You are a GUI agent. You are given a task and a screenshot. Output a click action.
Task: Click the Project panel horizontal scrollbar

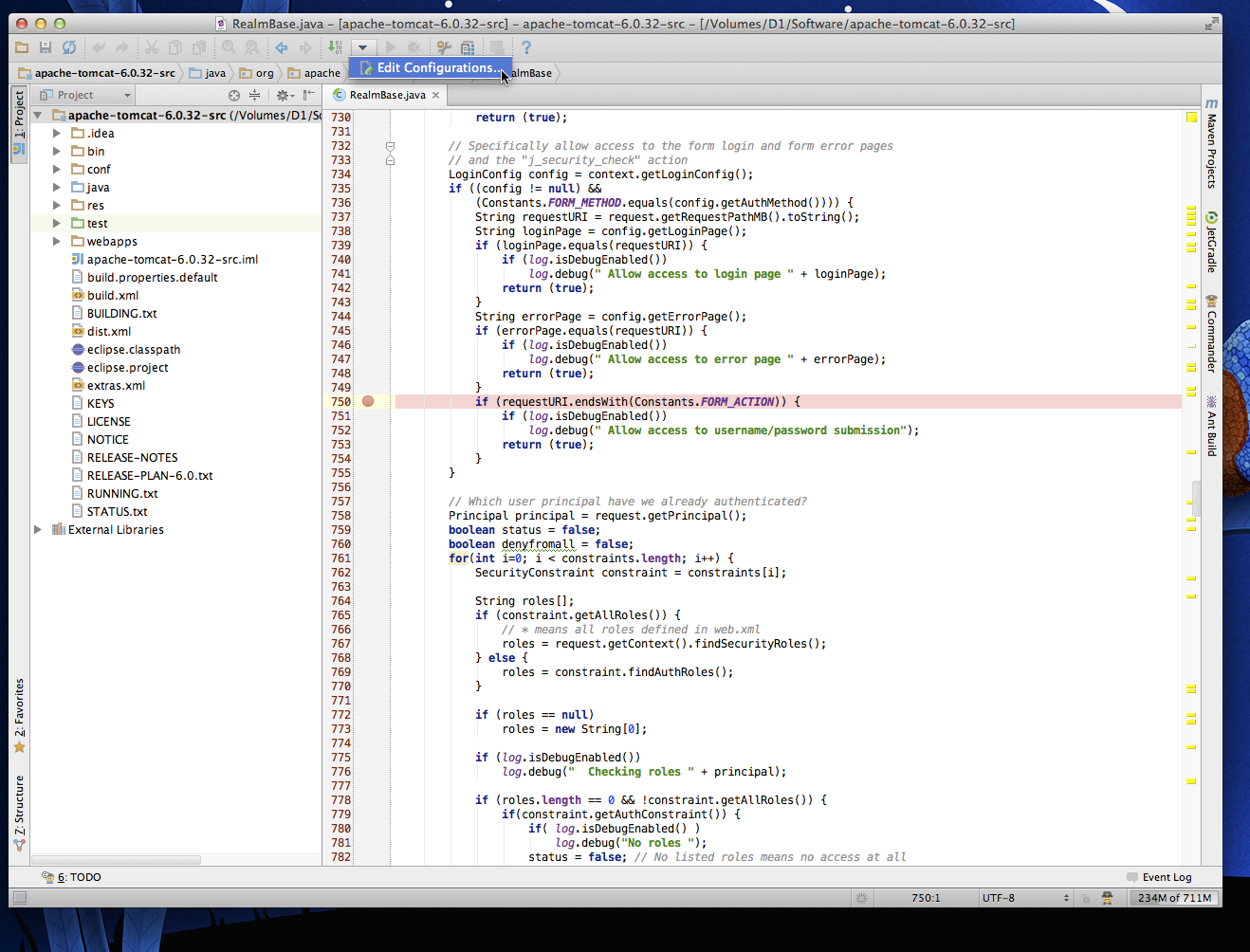coord(117,860)
